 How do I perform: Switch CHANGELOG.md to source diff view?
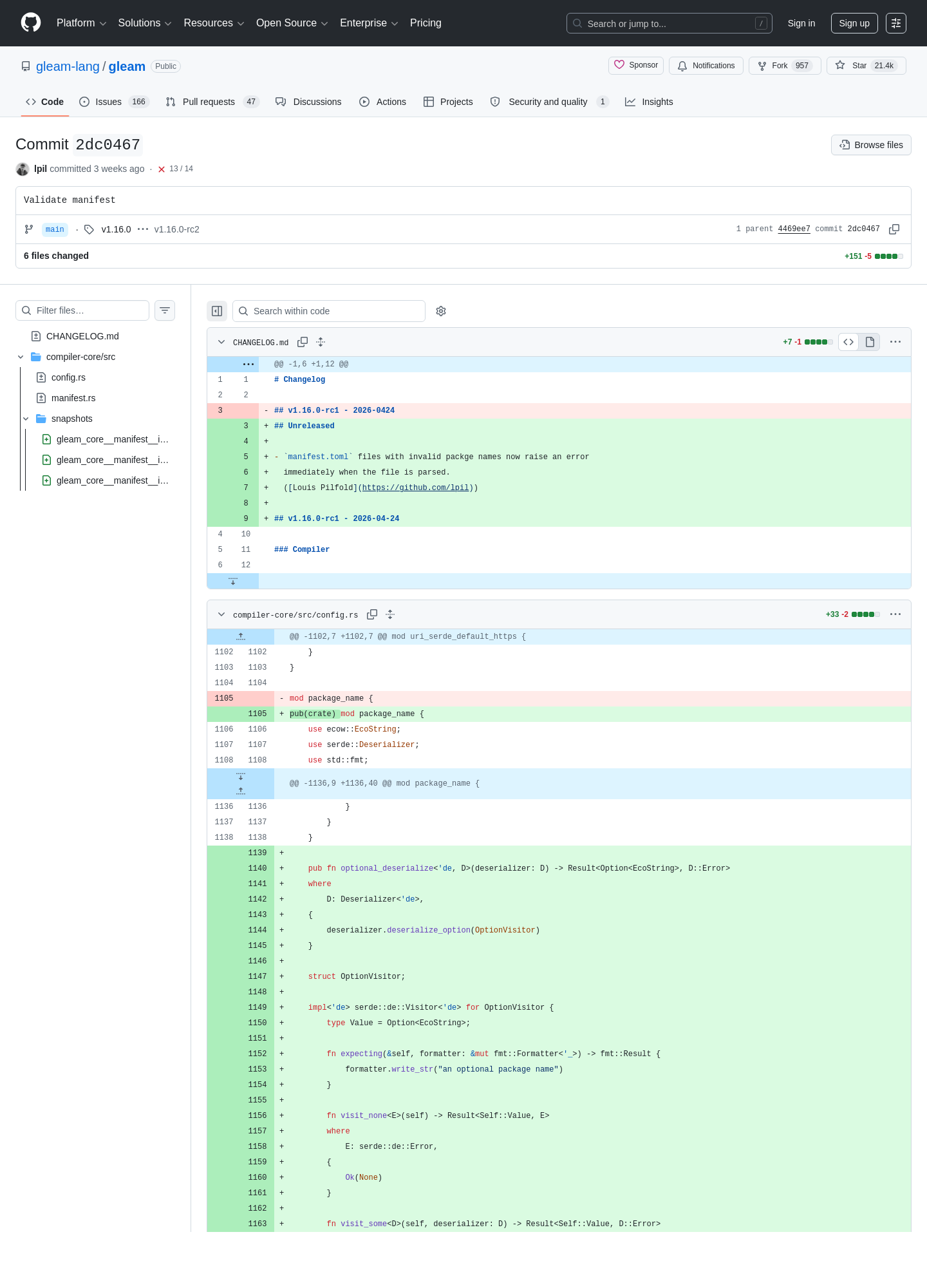point(848,342)
